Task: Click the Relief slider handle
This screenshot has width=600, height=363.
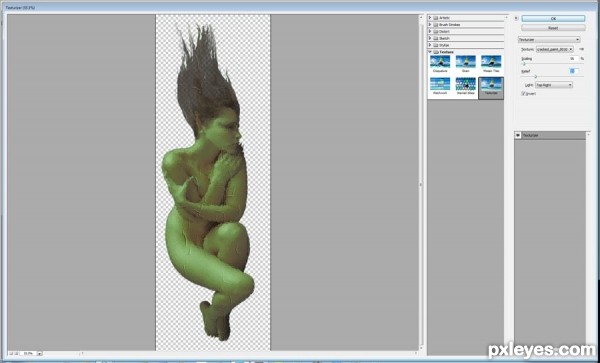Action: click(535, 77)
